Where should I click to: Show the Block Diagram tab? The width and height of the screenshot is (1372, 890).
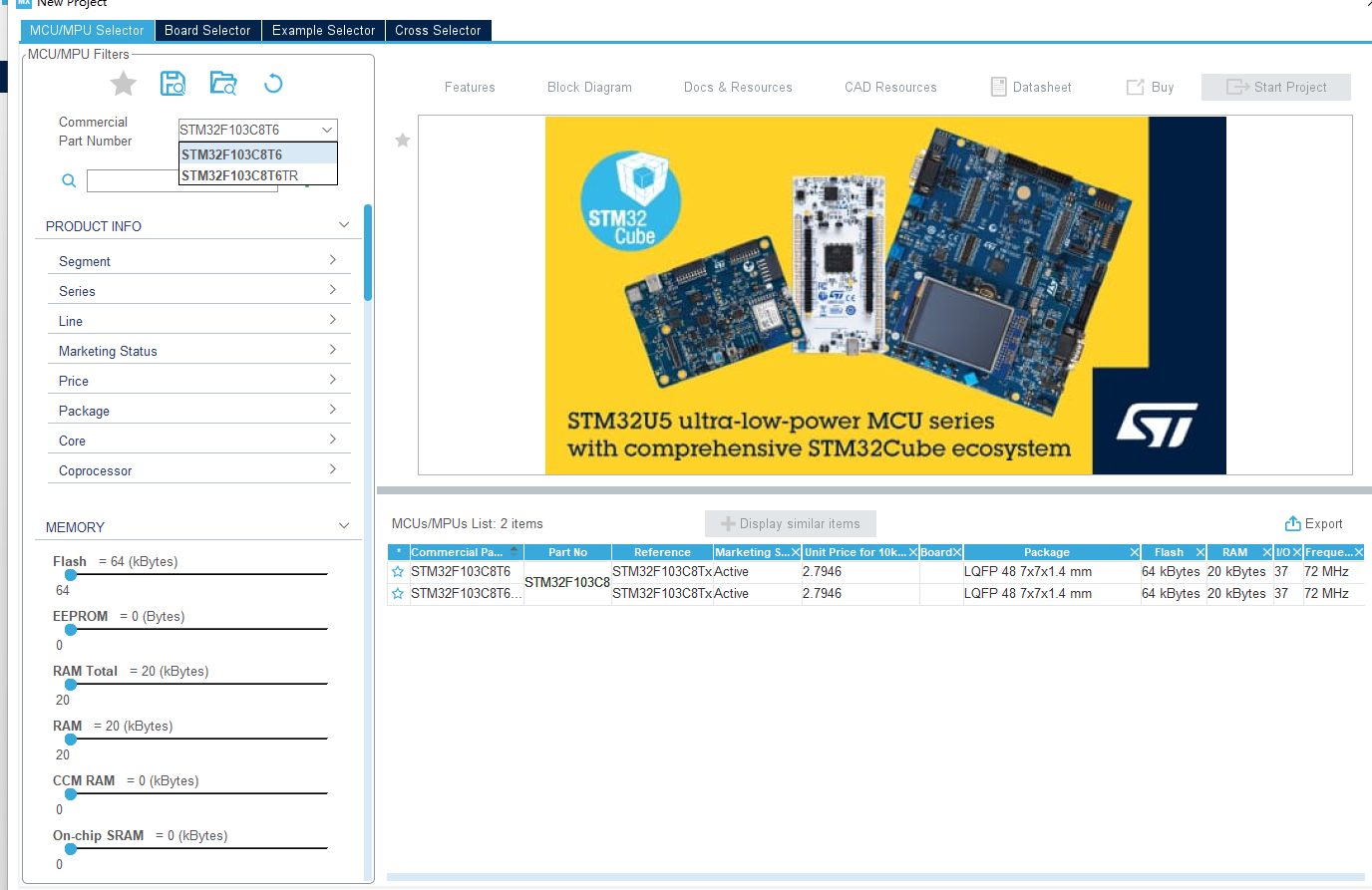click(x=589, y=88)
